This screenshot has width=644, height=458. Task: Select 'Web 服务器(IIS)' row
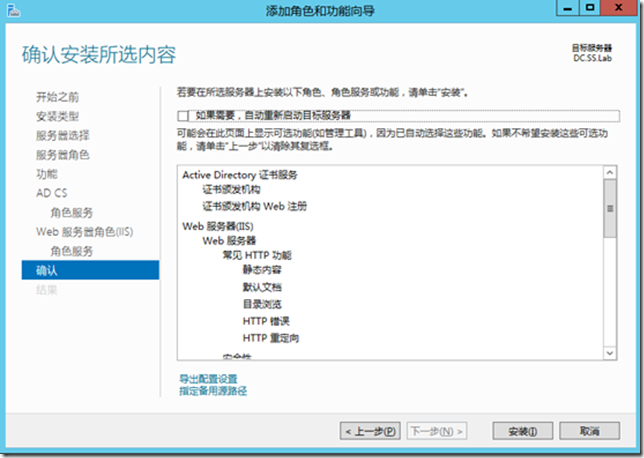coord(218,226)
